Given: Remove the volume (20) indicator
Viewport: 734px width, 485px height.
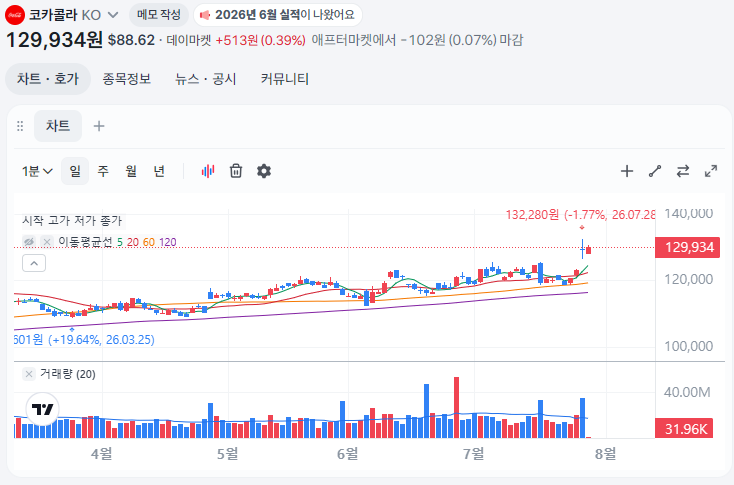Looking at the screenshot, I should click(x=29, y=374).
